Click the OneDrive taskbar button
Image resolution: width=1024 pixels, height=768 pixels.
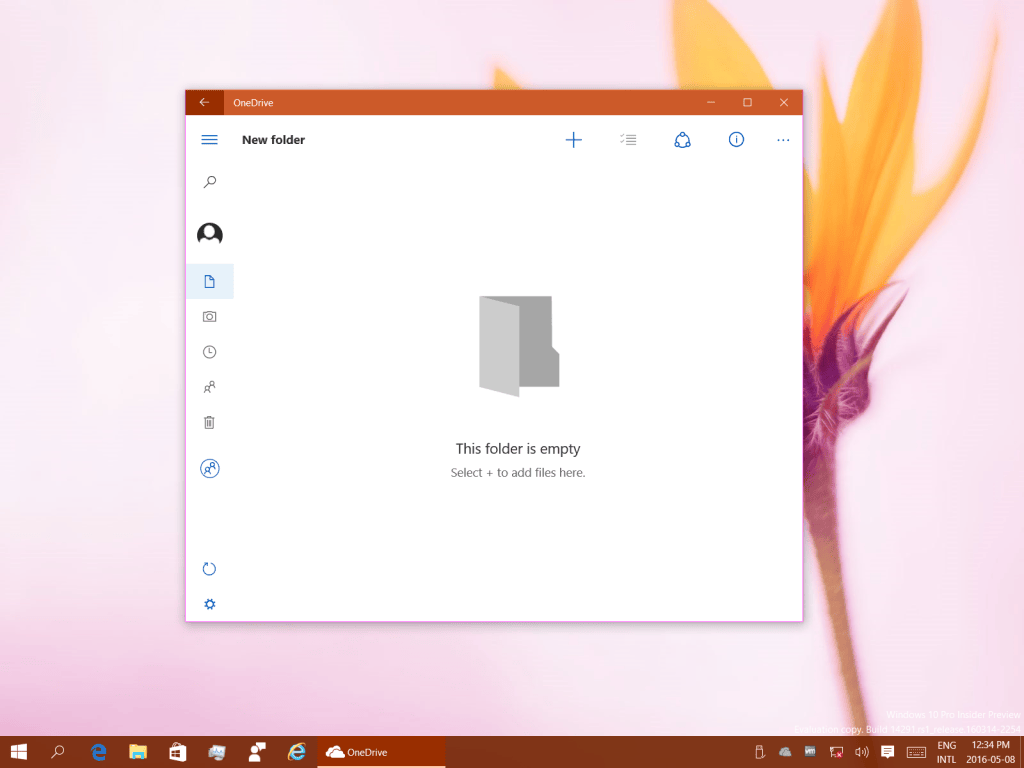click(x=381, y=752)
